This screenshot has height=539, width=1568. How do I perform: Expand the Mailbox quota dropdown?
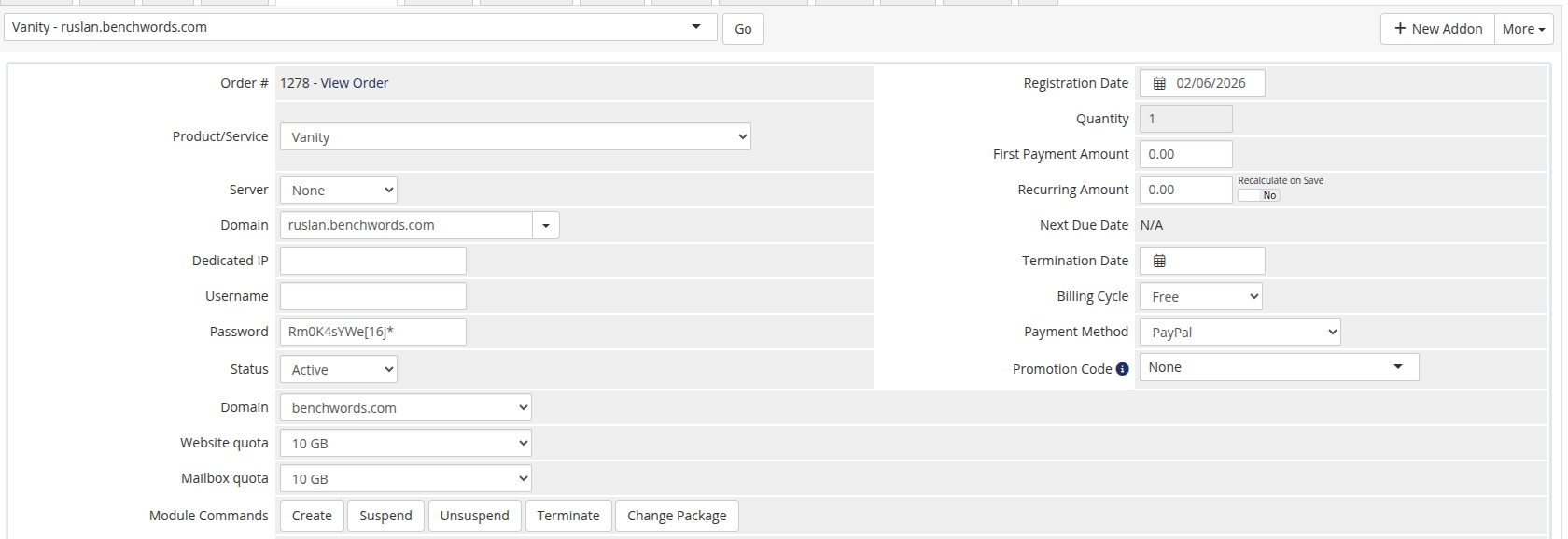point(406,478)
